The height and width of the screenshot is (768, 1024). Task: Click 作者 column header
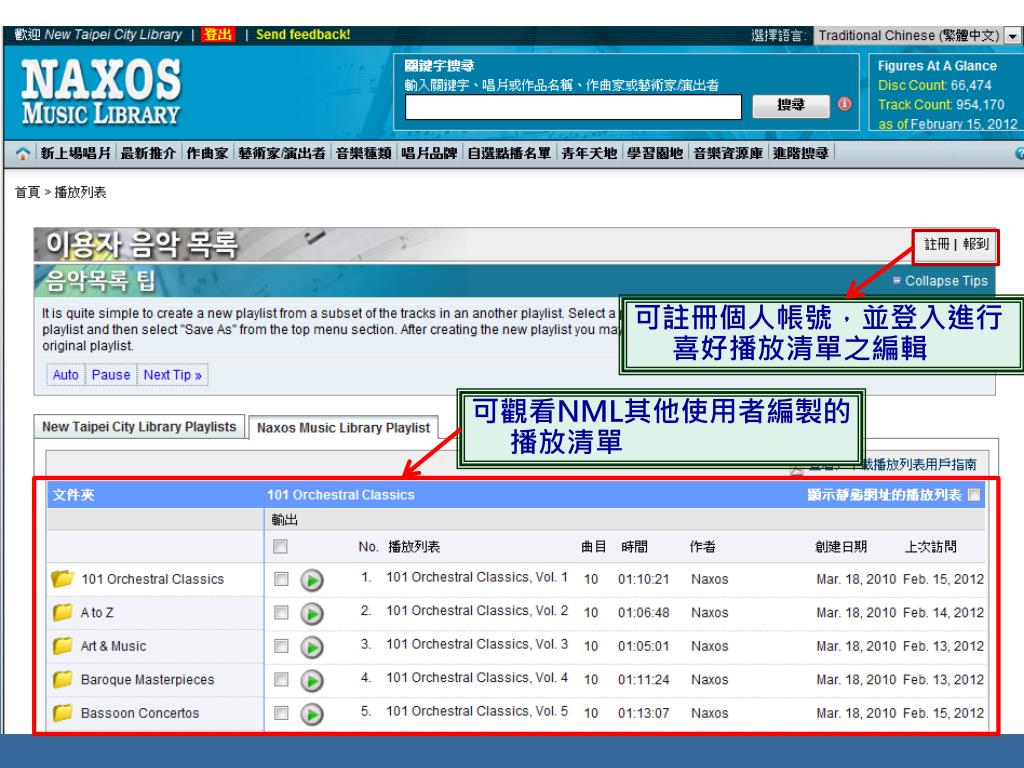point(703,547)
